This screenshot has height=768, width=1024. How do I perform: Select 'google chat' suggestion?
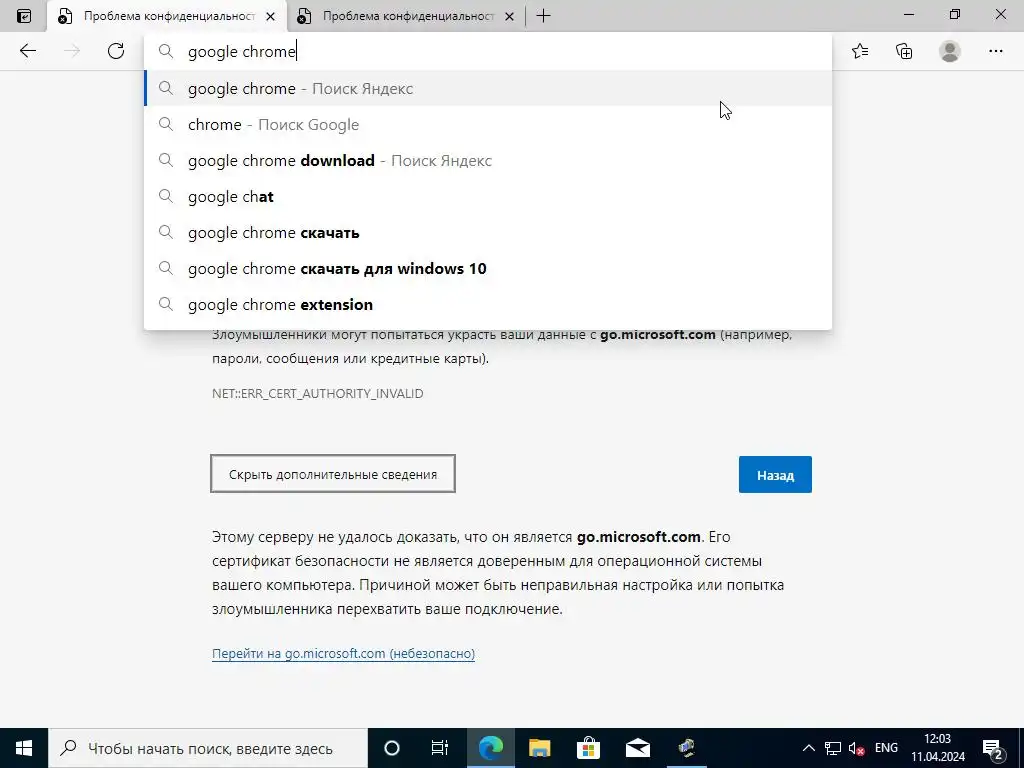[488, 197]
